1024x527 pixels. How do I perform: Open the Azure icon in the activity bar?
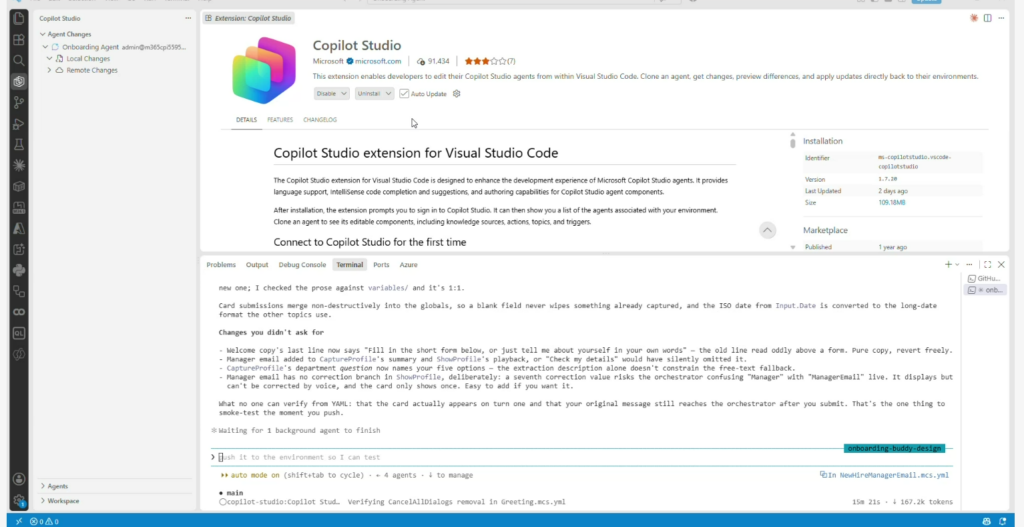pos(19,228)
